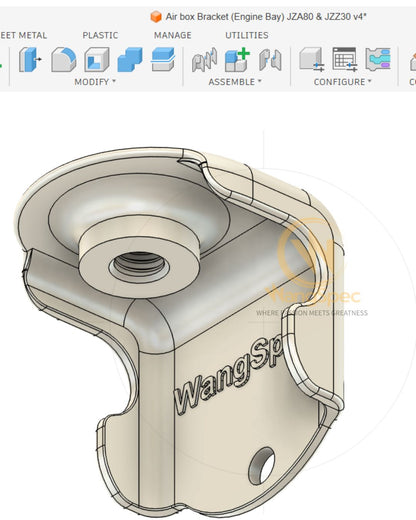Switch to the MANAGE tab
Image resolution: width=416 pixels, height=520 pixels.
click(x=173, y=35)
